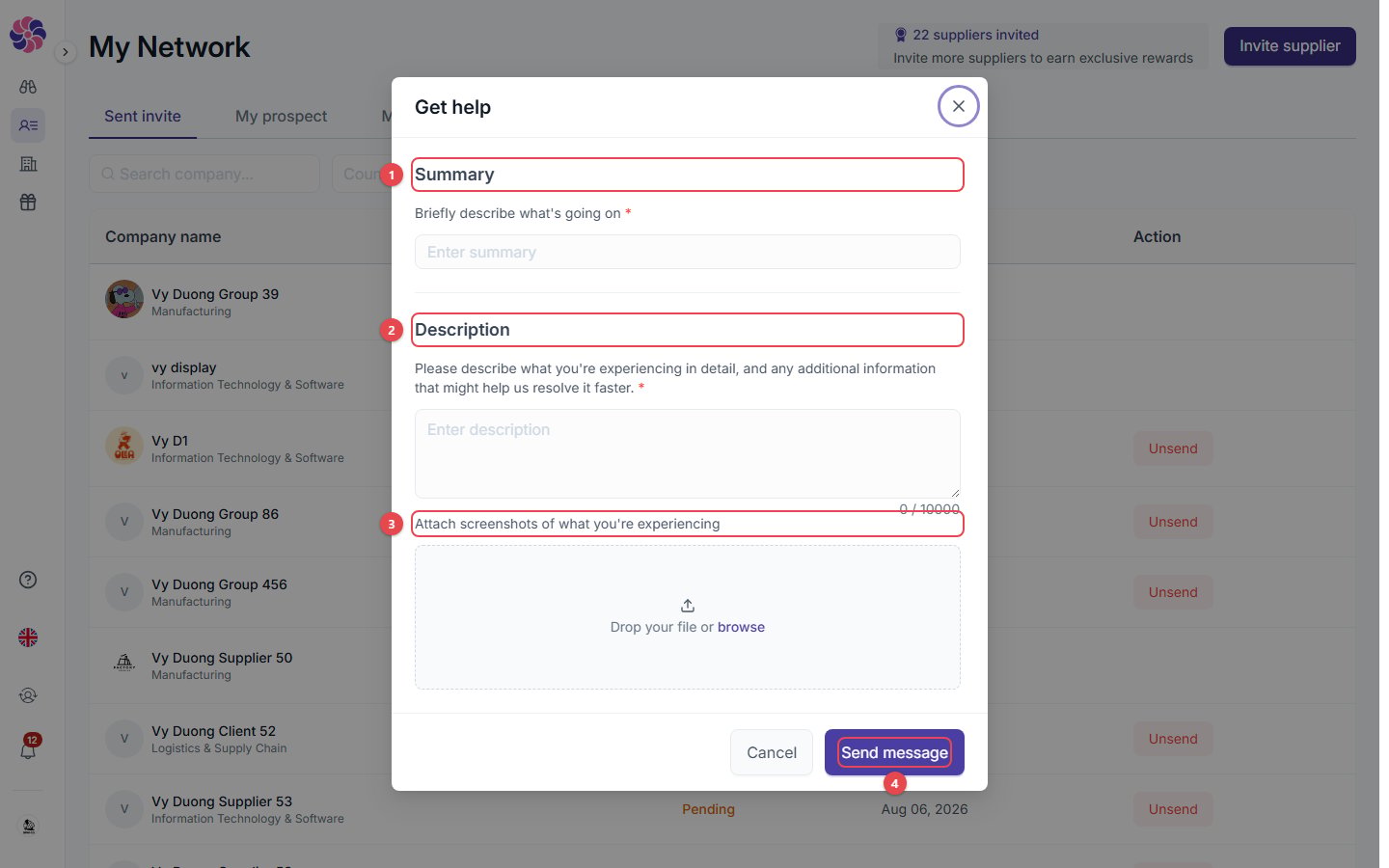Screen dimensions: 1389x868
Task: Click the Vy Duong Group 39 avatar
Action: tap(124, 299)
